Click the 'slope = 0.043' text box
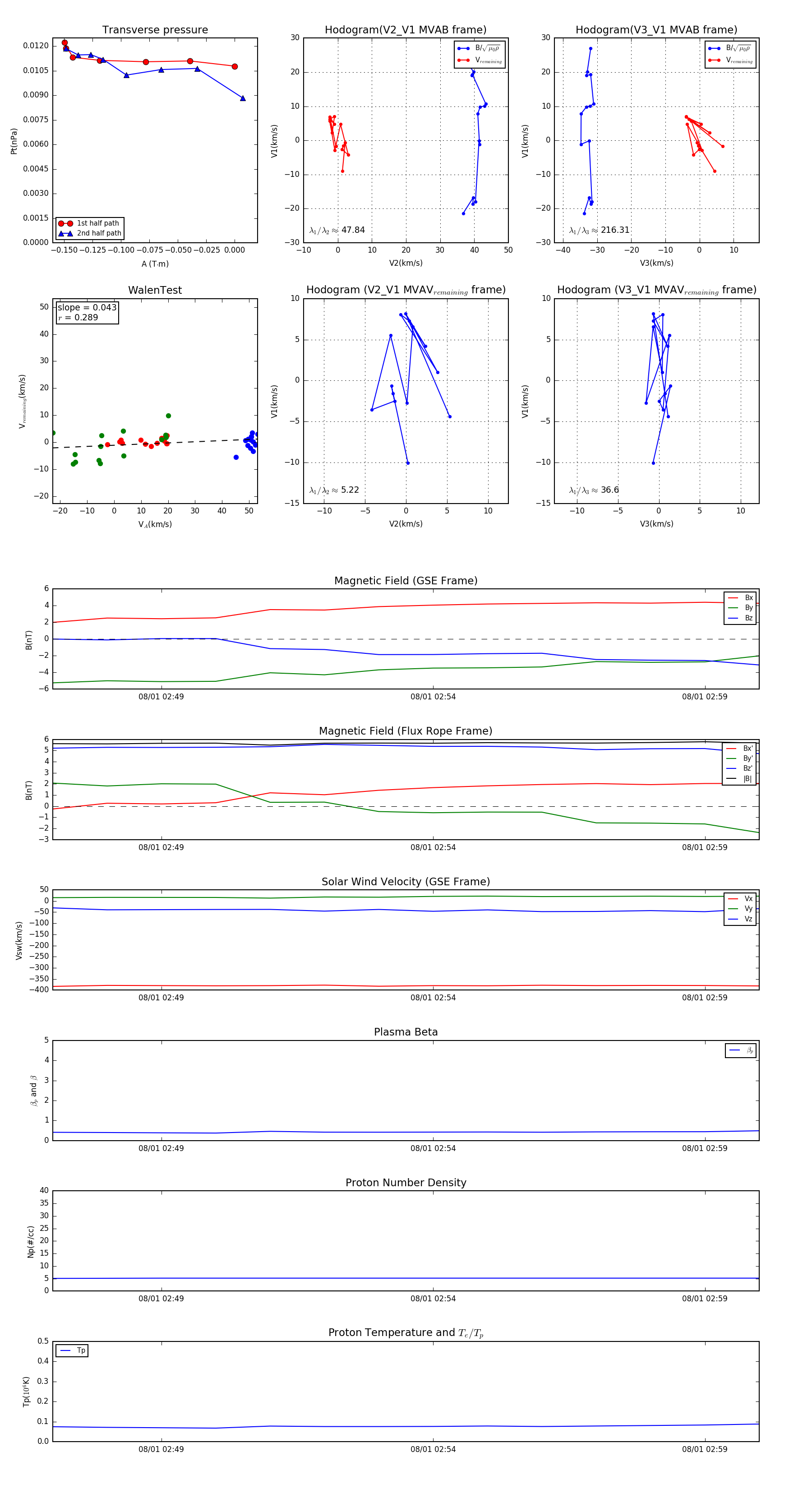The width and height of the screenshot is (812, 1489). coord(87,308)
